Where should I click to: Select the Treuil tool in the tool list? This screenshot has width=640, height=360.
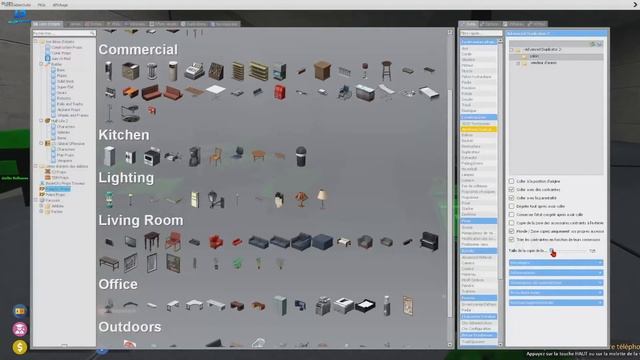(478, 105)
